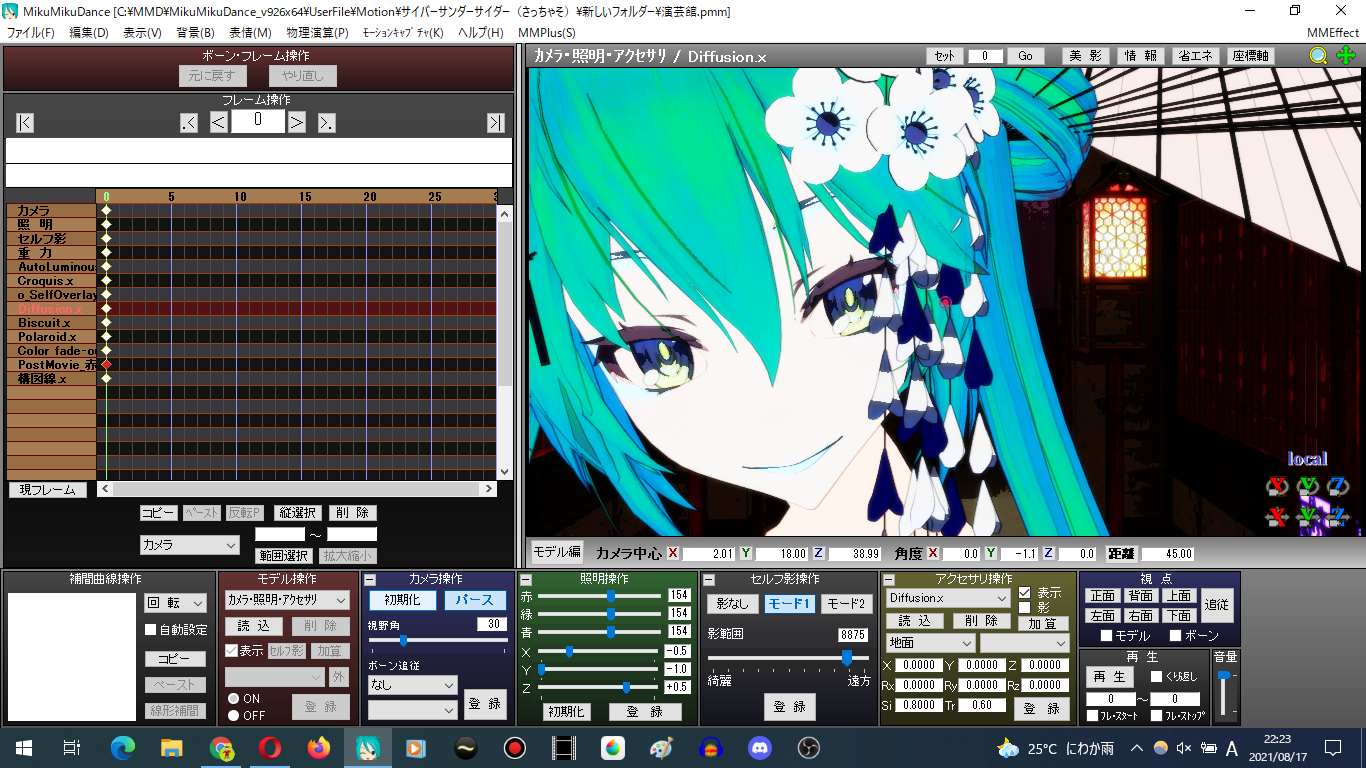
Task: Open the ファイル(F) menu
Action: (30, 33)
